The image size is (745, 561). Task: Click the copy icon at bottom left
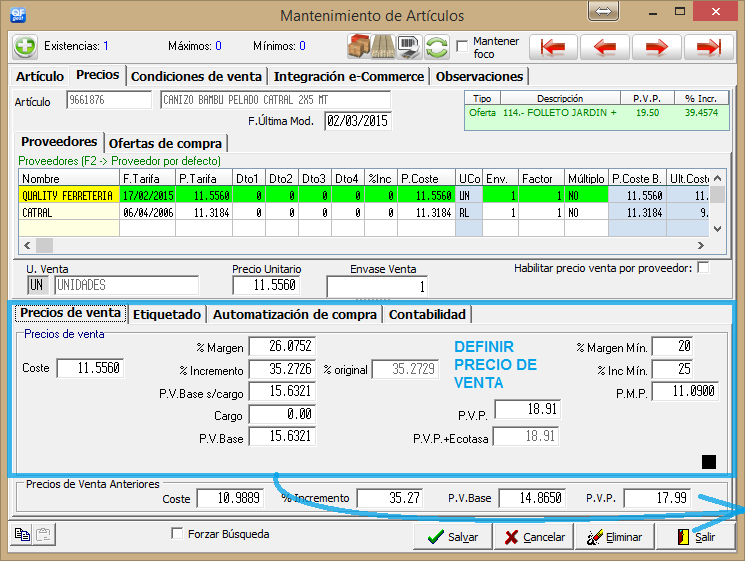click(x=21, y=534)
